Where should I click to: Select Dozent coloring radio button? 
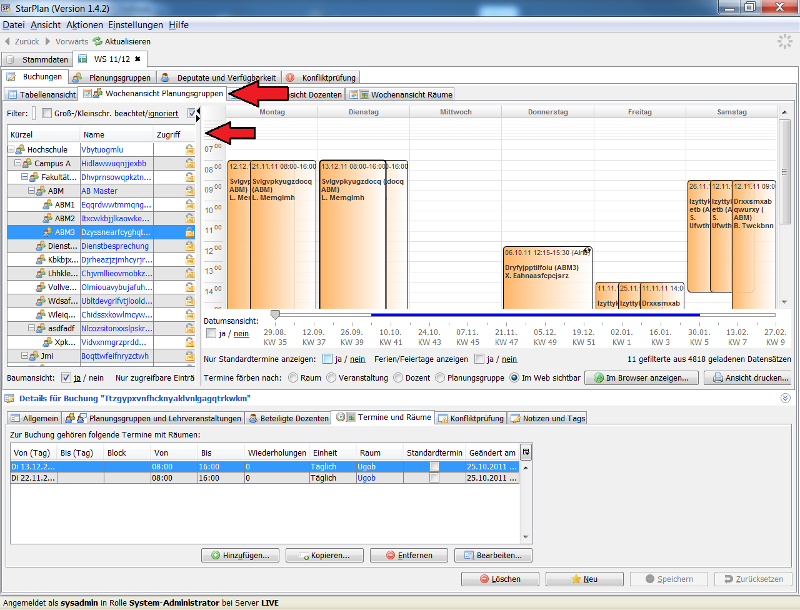[398, 378]
